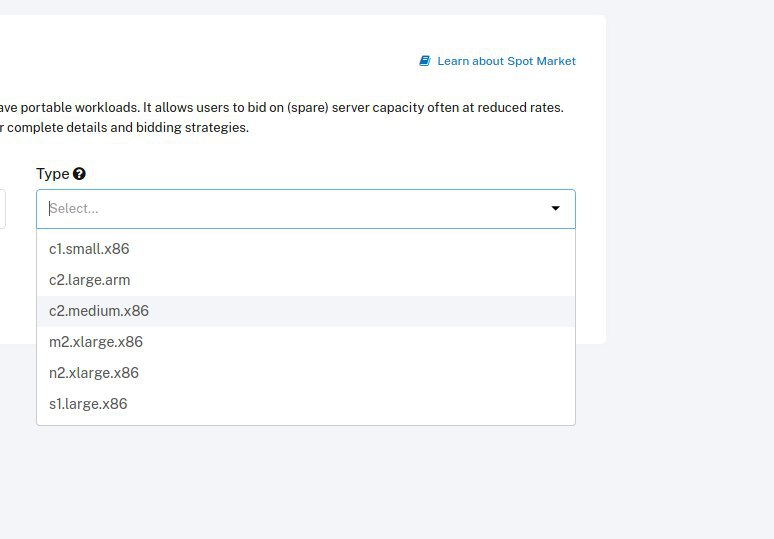Click the description line mentioning portable workloads

tap(281, 108)
